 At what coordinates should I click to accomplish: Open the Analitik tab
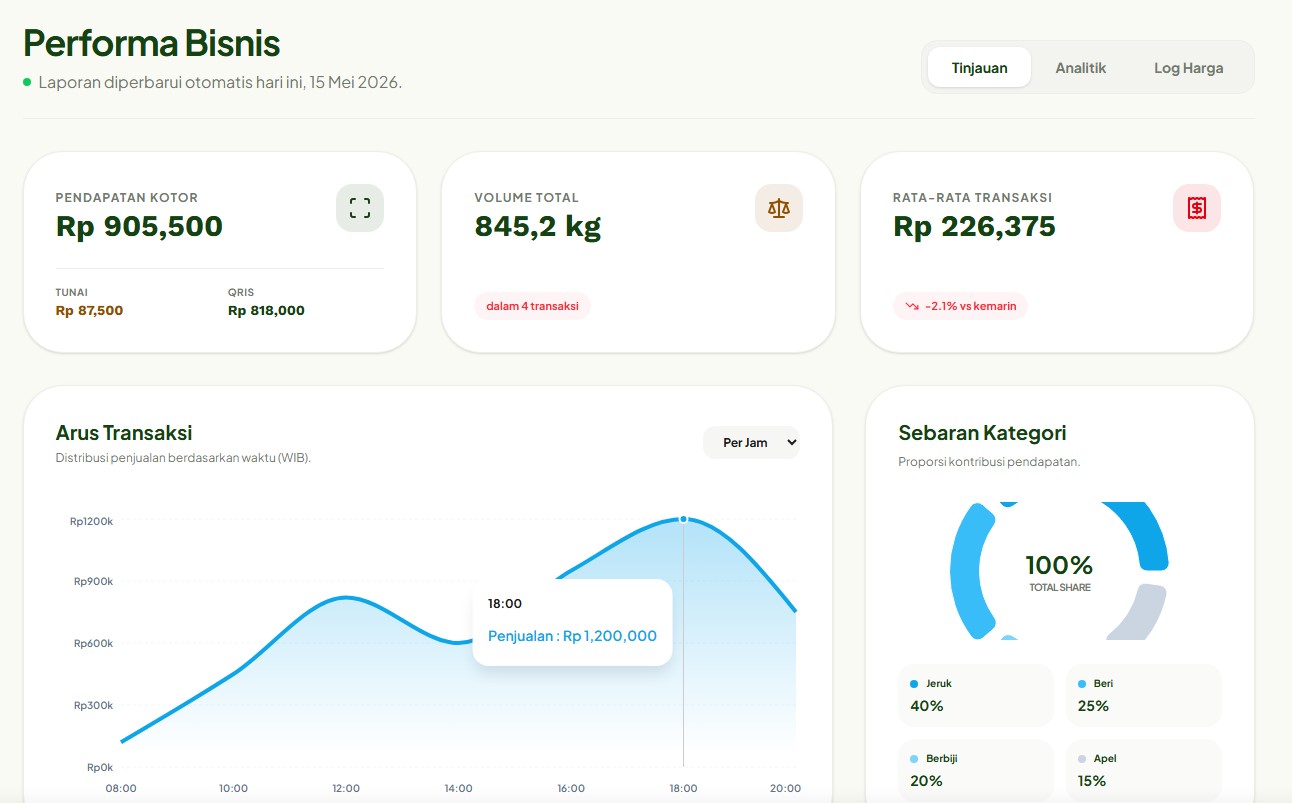tap(1080, 68)
